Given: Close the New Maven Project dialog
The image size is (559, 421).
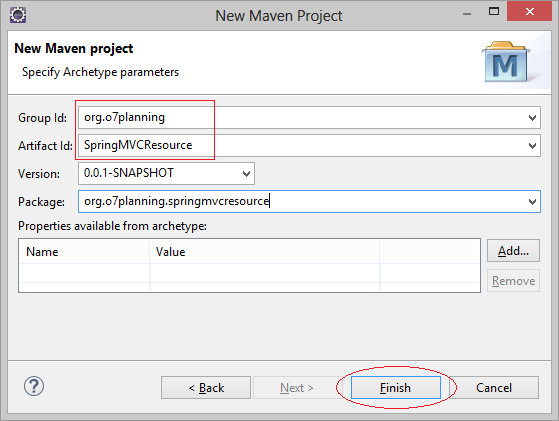Looking at the screenshot, I should 529,11.
